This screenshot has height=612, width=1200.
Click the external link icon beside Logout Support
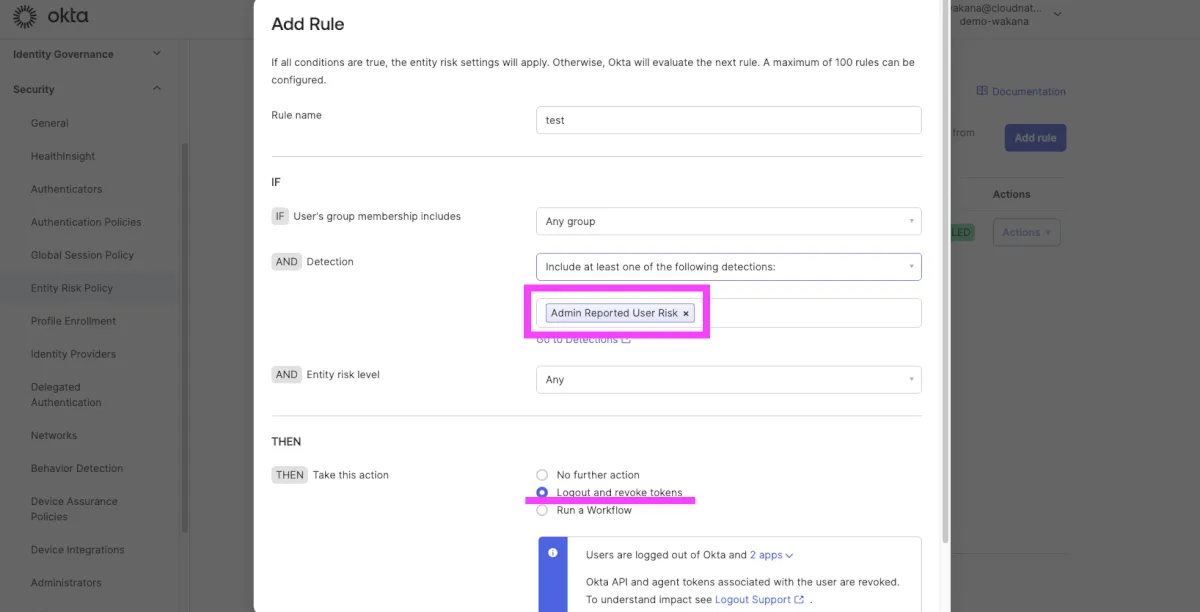(799, 600)
